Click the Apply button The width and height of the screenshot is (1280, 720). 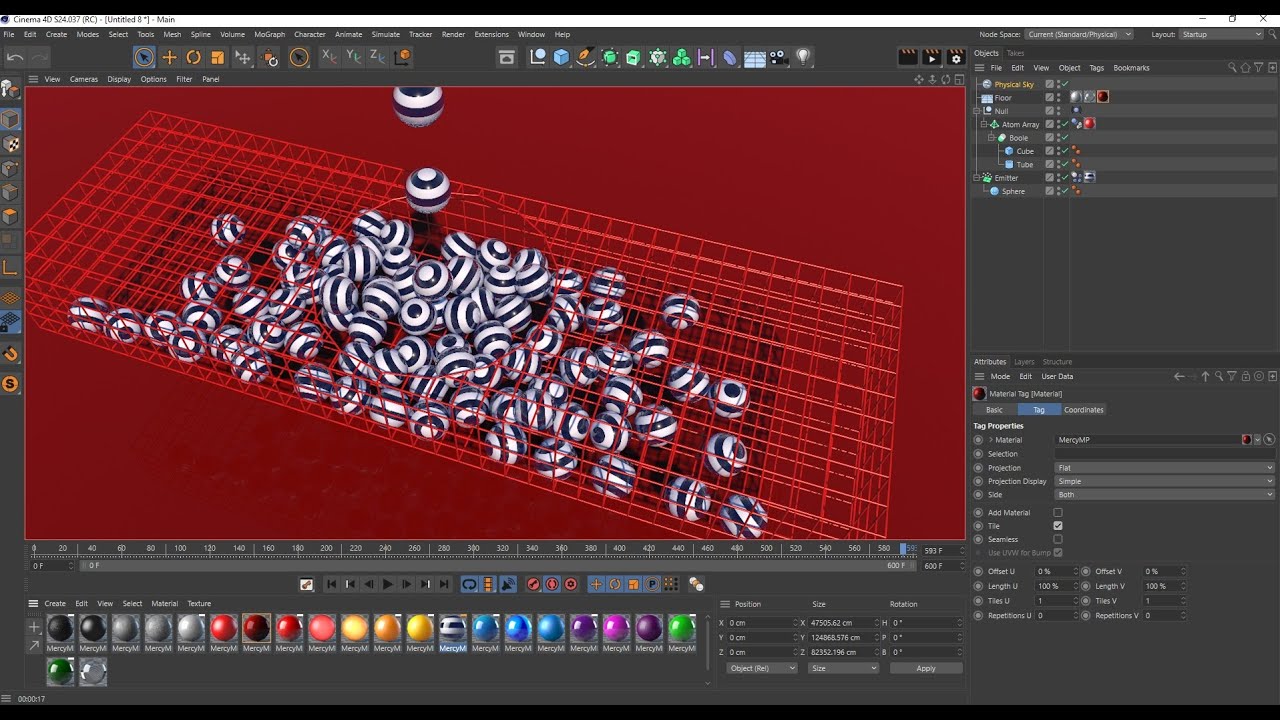pos(926,668)
